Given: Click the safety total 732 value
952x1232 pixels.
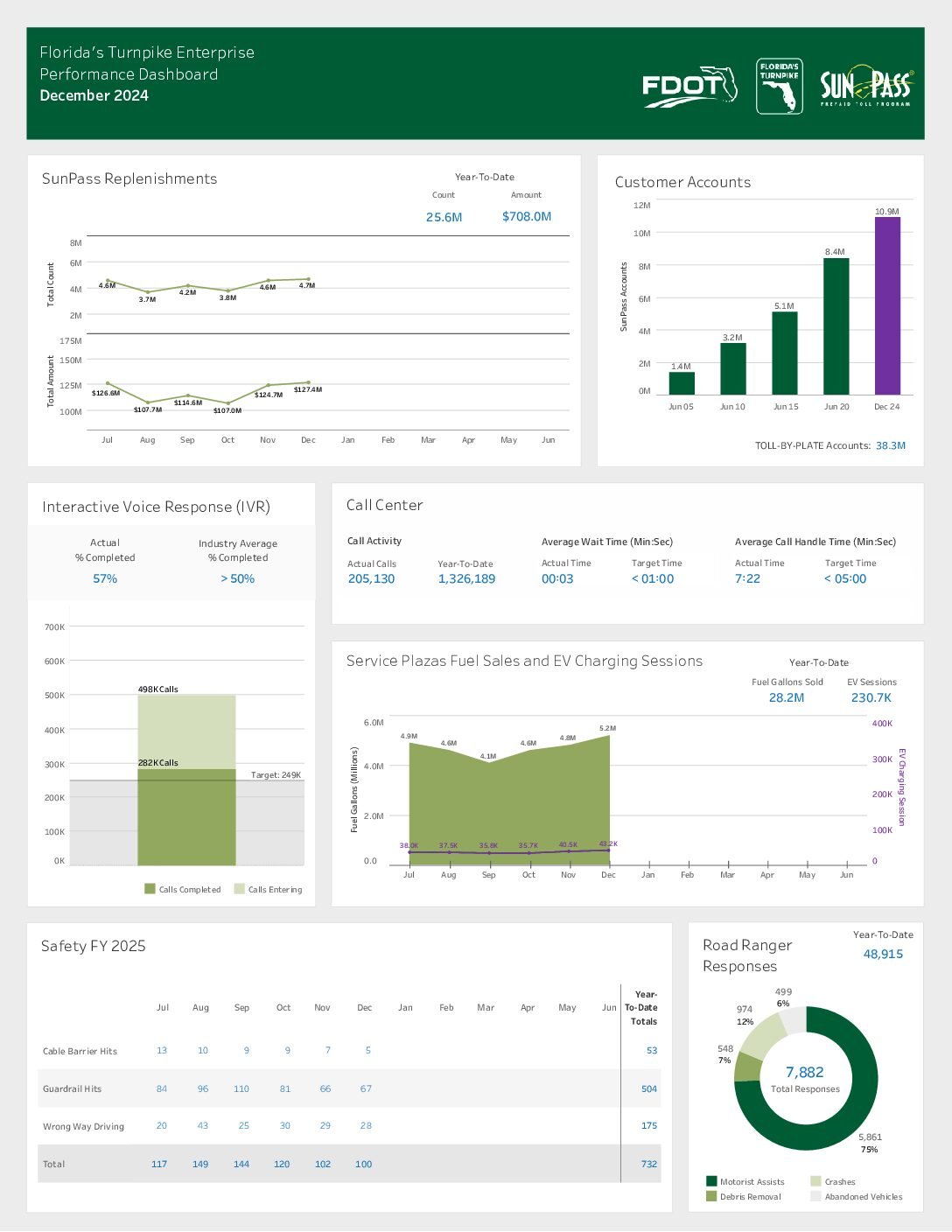Looking at the screenshot, I should click(x=649, y=1164).
